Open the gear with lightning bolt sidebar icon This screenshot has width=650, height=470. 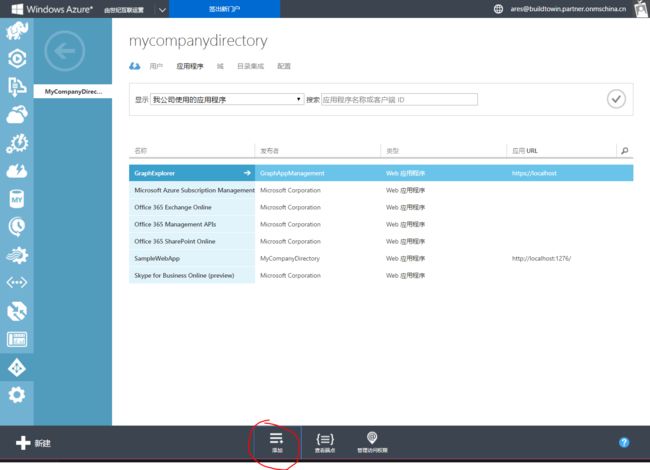coord(17,143)
